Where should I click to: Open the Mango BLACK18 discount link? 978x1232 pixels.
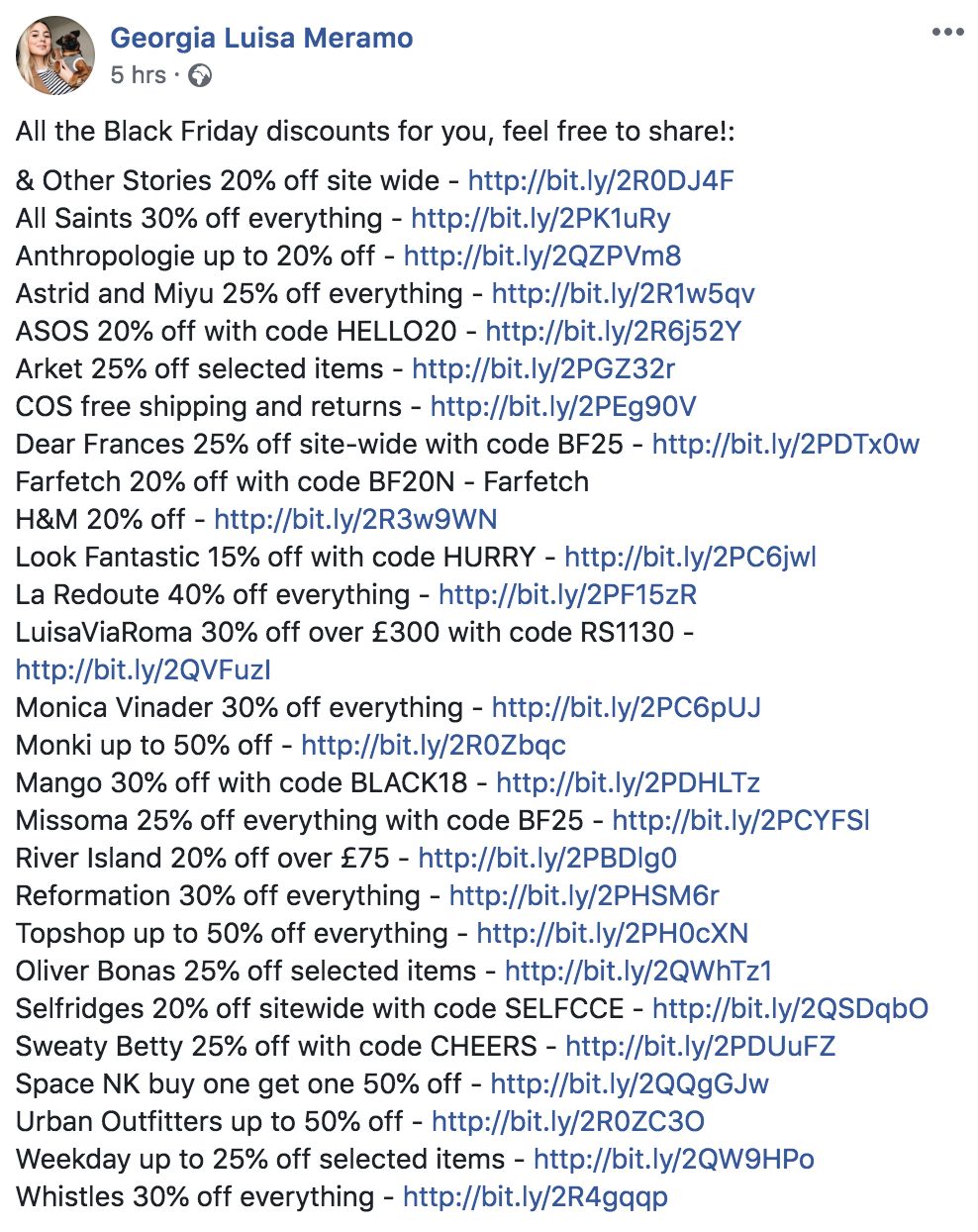coord(629,783)
